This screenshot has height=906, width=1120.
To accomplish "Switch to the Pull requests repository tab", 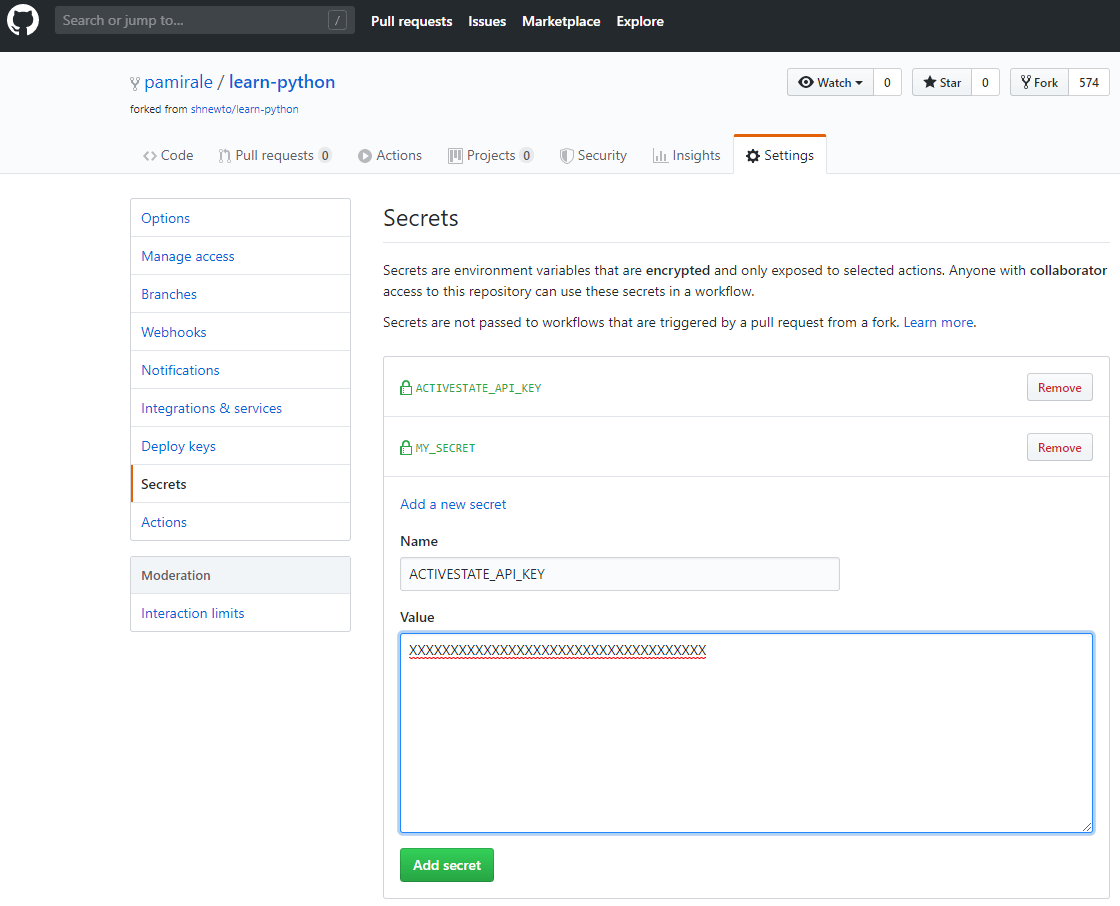I will tap(275, 156).
